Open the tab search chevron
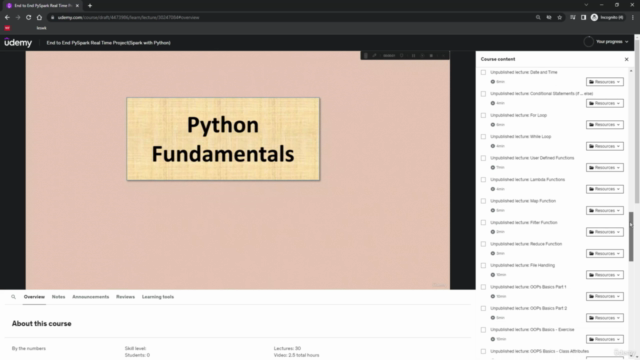This screenshot has width=640, height=360. tap(586, 5)
